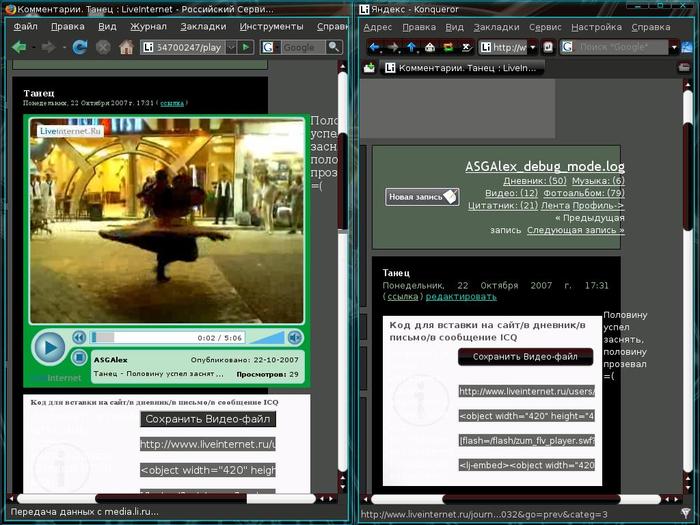Click Firefox forward arrow button
This screenshot has height=525, width=700.
pyautogui.click(x=48, y=47)
